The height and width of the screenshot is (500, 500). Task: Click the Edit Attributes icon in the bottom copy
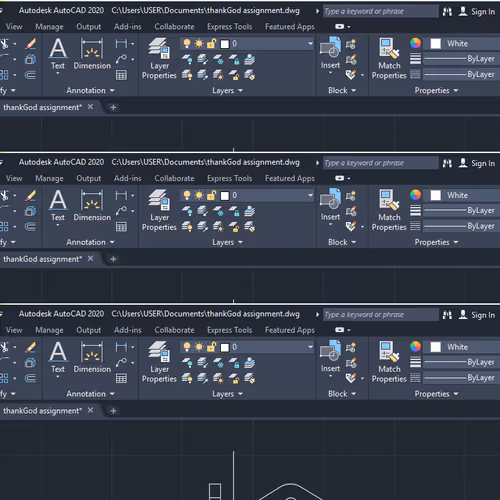[351, 378]
